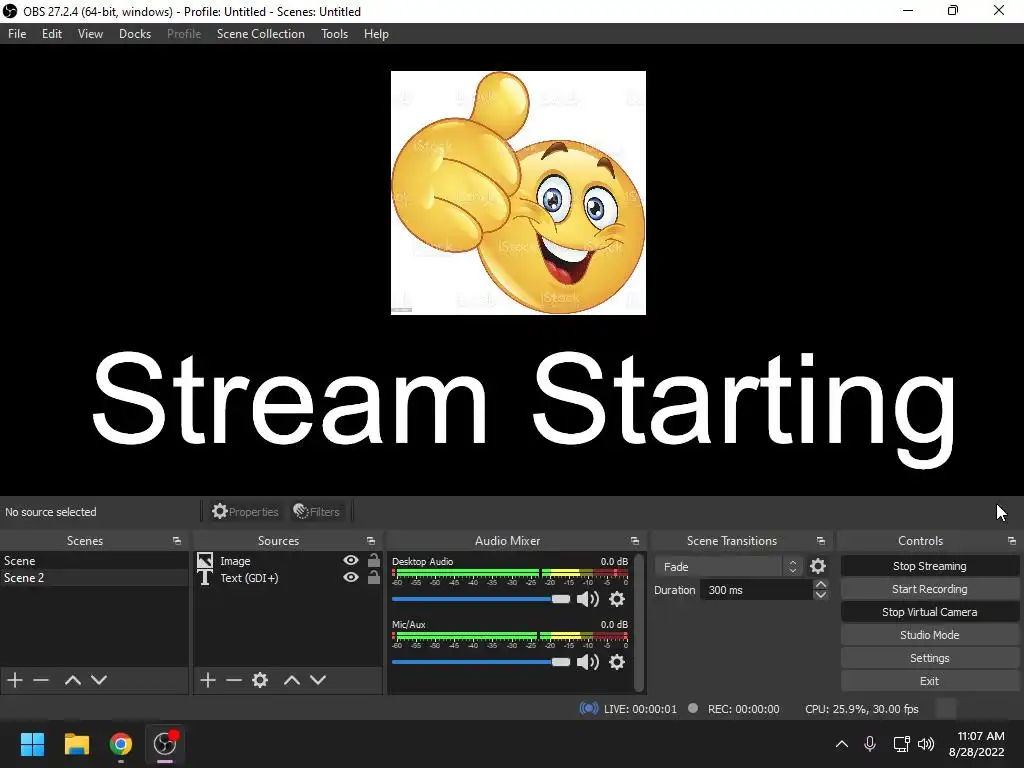Stop the Virtual Camera

tap(929, 612)
